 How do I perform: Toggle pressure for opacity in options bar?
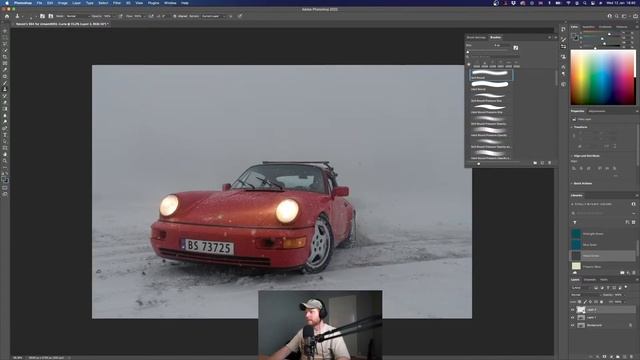tap(120, 16)
